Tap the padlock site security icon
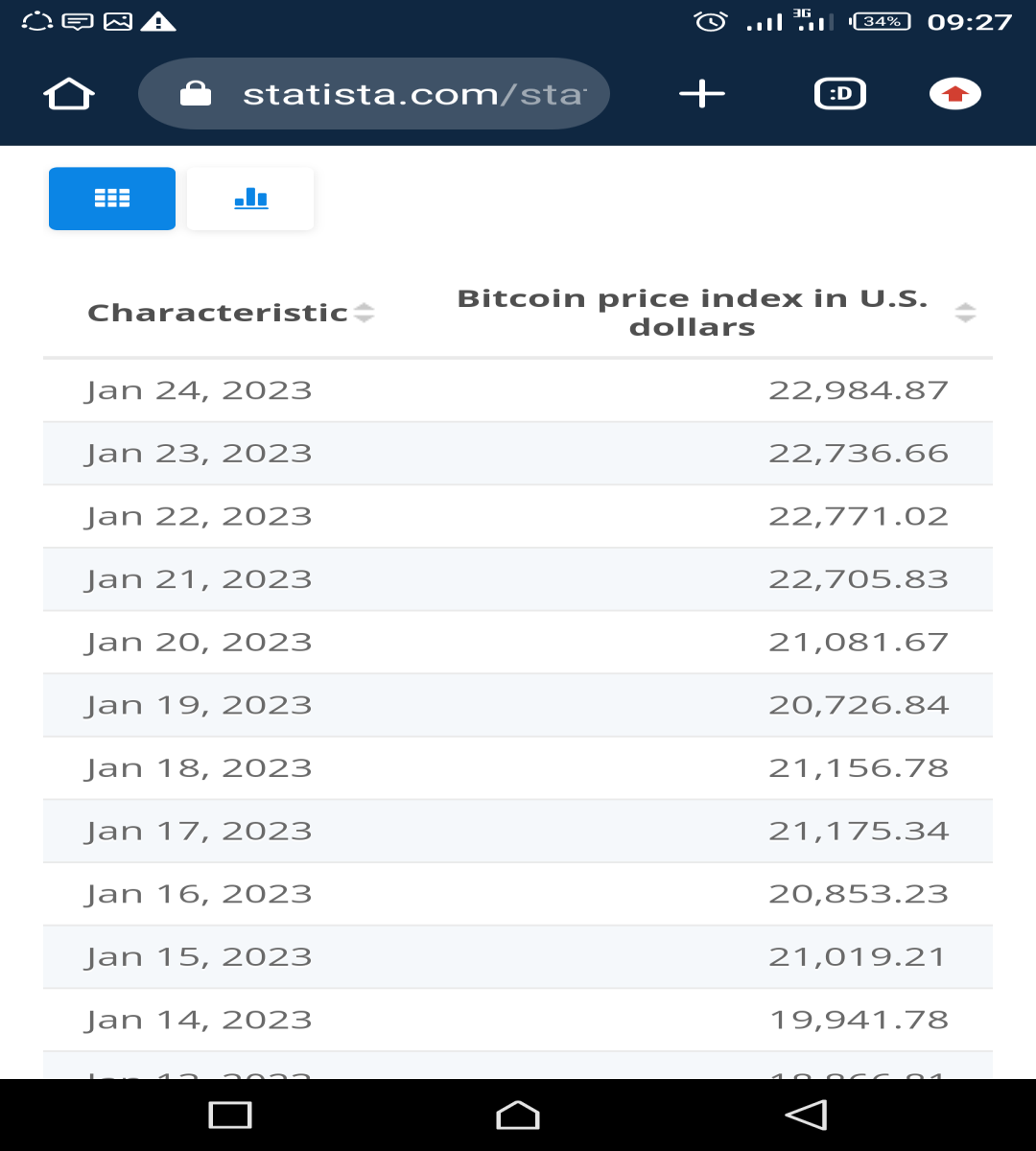 click(x=196, y=94)
